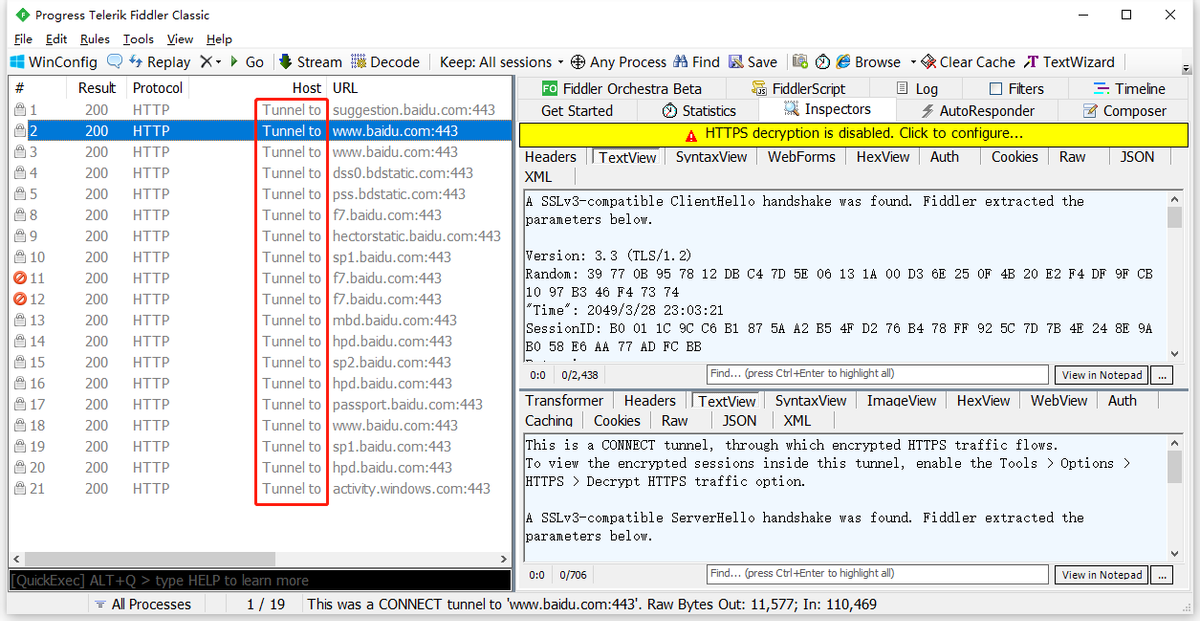Open the Remove sessions X dropdown

point(210,62)
